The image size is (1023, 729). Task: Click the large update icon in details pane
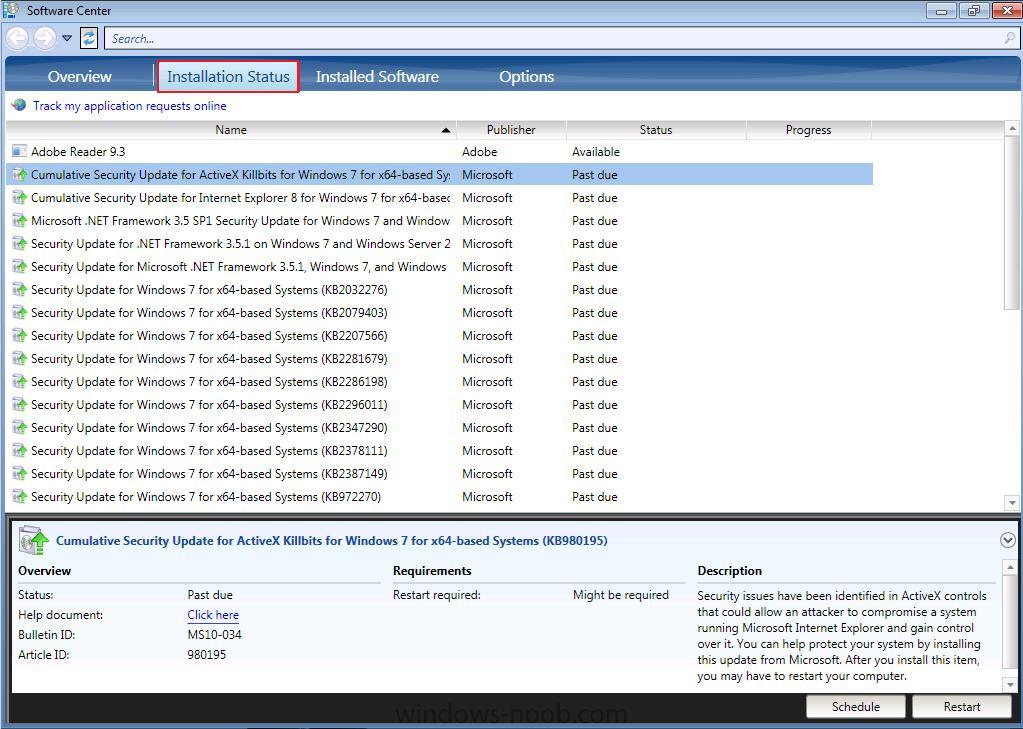tap(33, 540)
